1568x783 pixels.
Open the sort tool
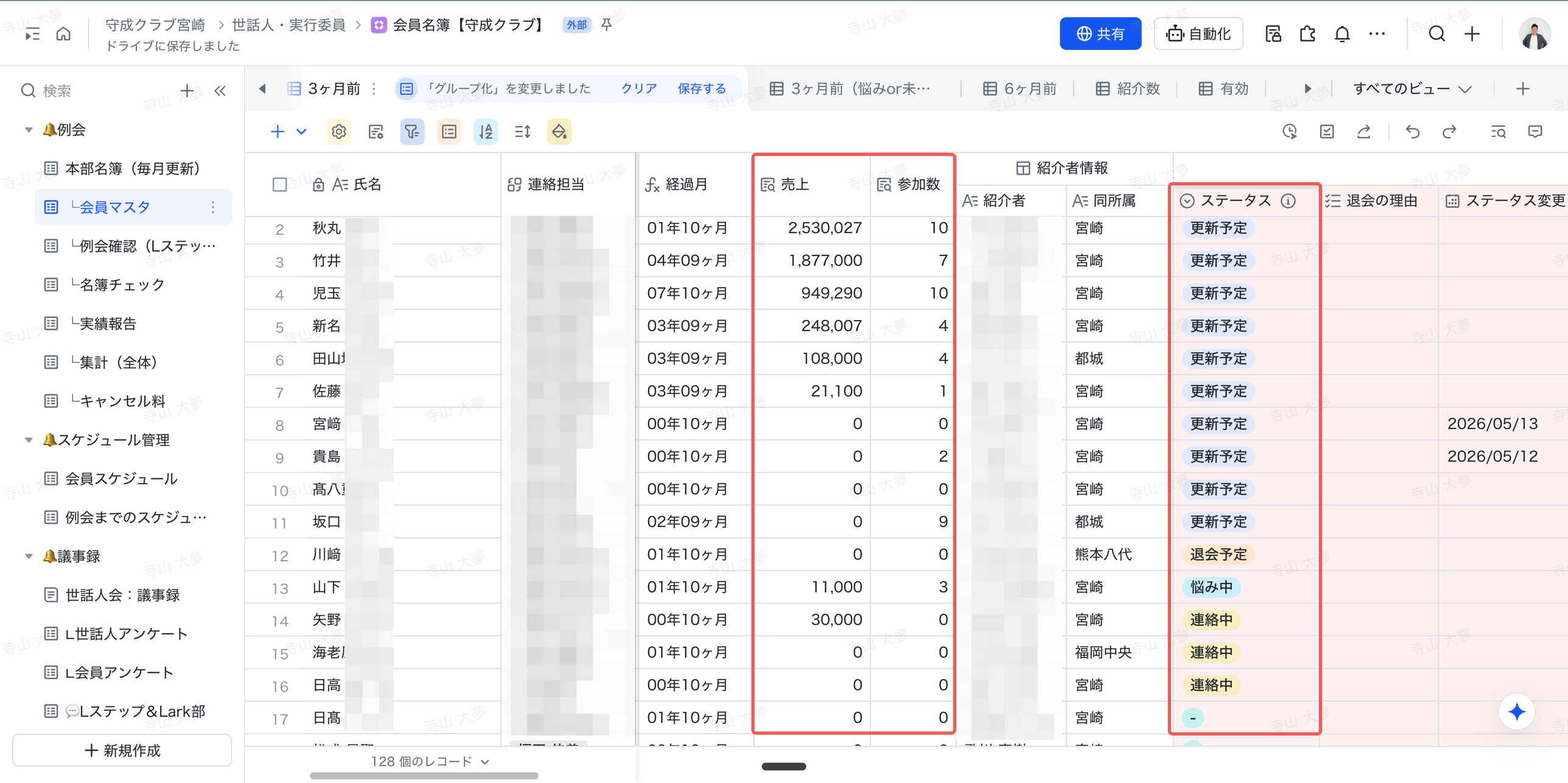pos(486,131)
